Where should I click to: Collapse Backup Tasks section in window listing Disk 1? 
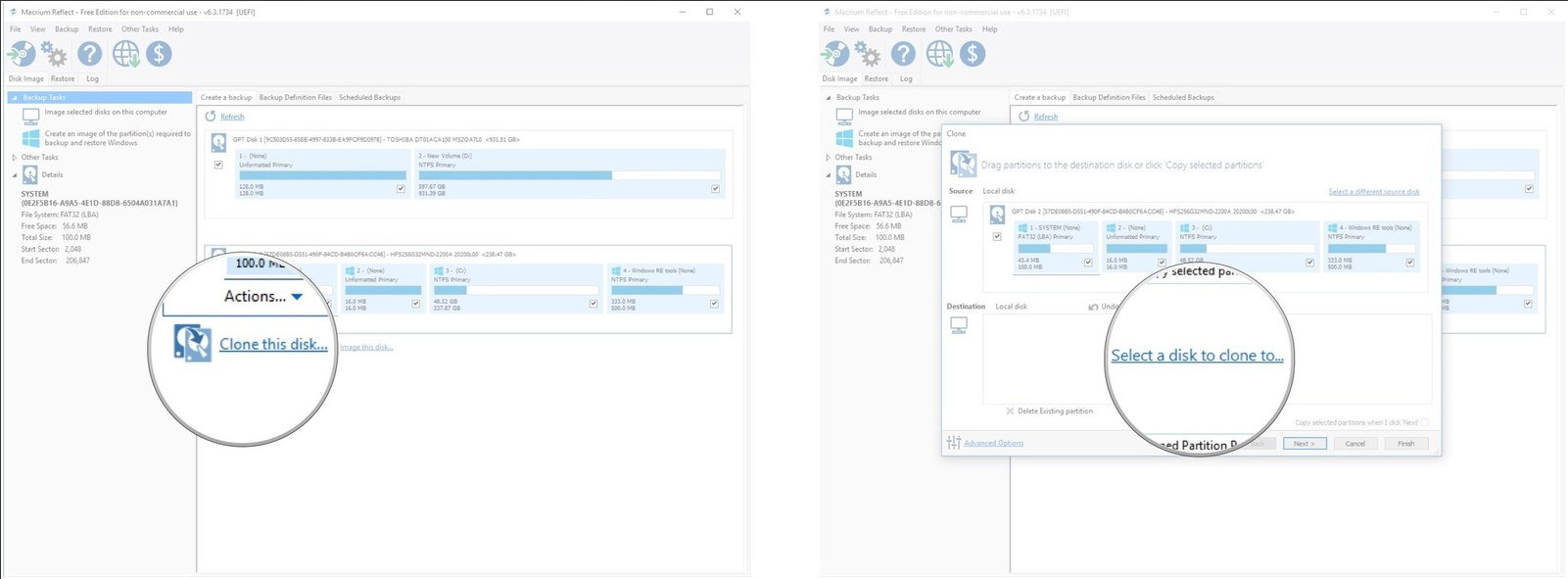point(14,98)
